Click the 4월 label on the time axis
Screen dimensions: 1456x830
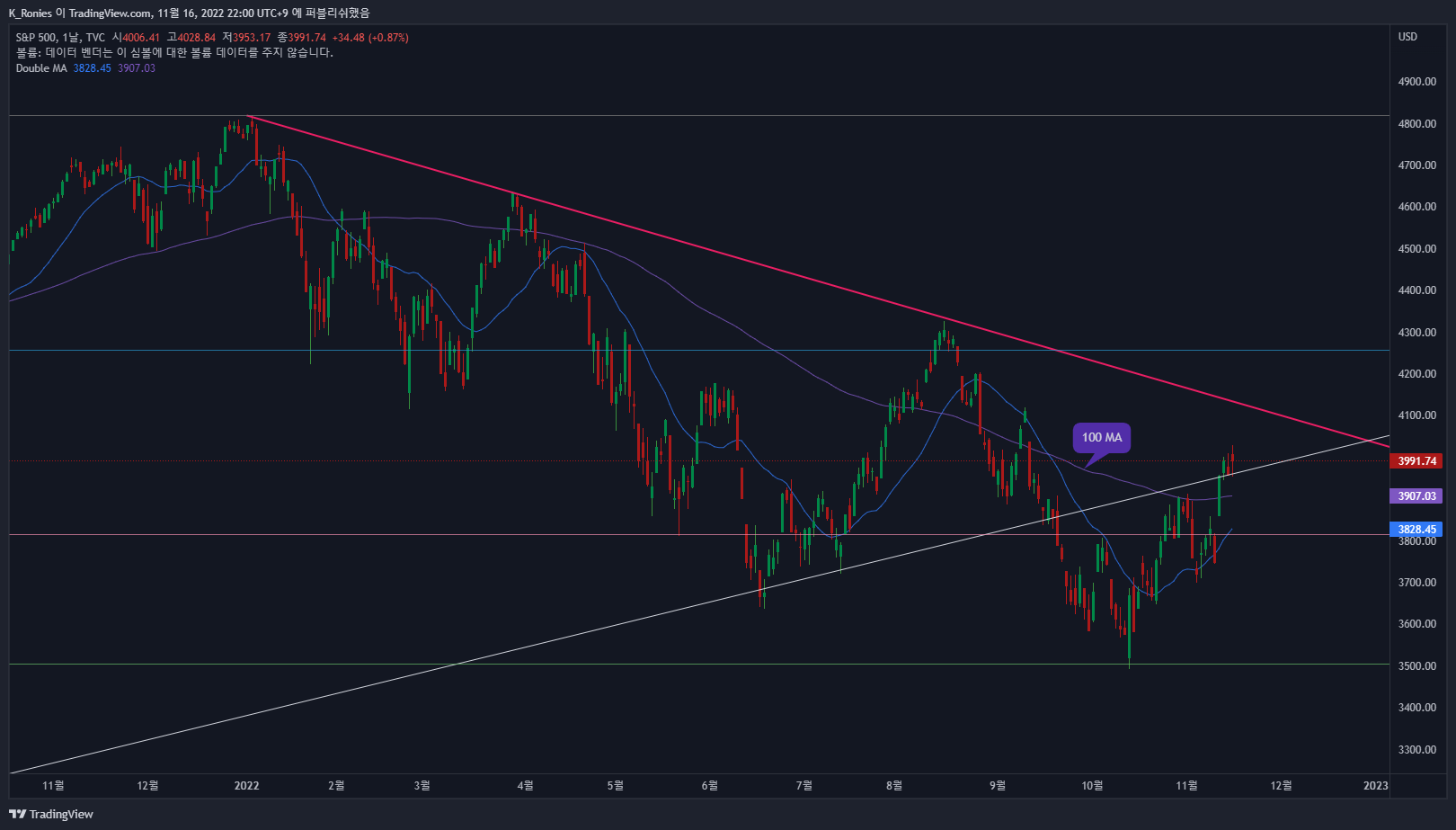pyautogui.click(x=525, y=786)
